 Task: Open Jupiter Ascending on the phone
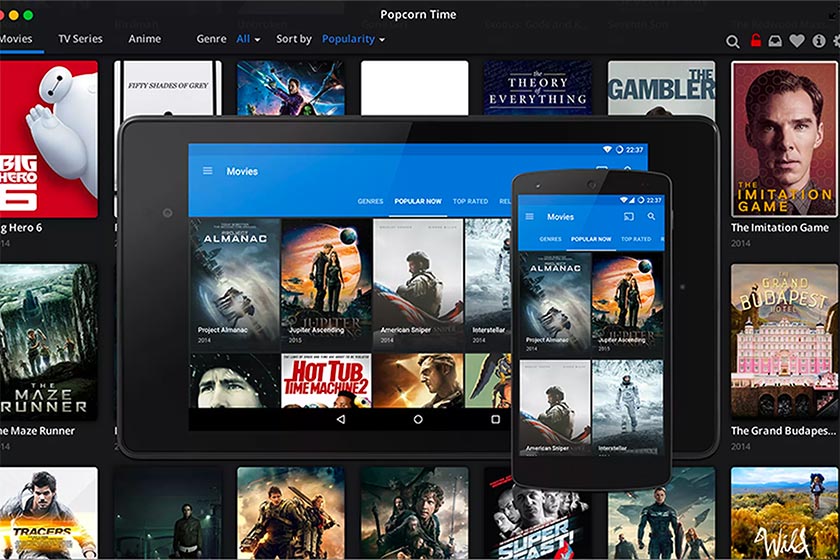tap(628, 304)
